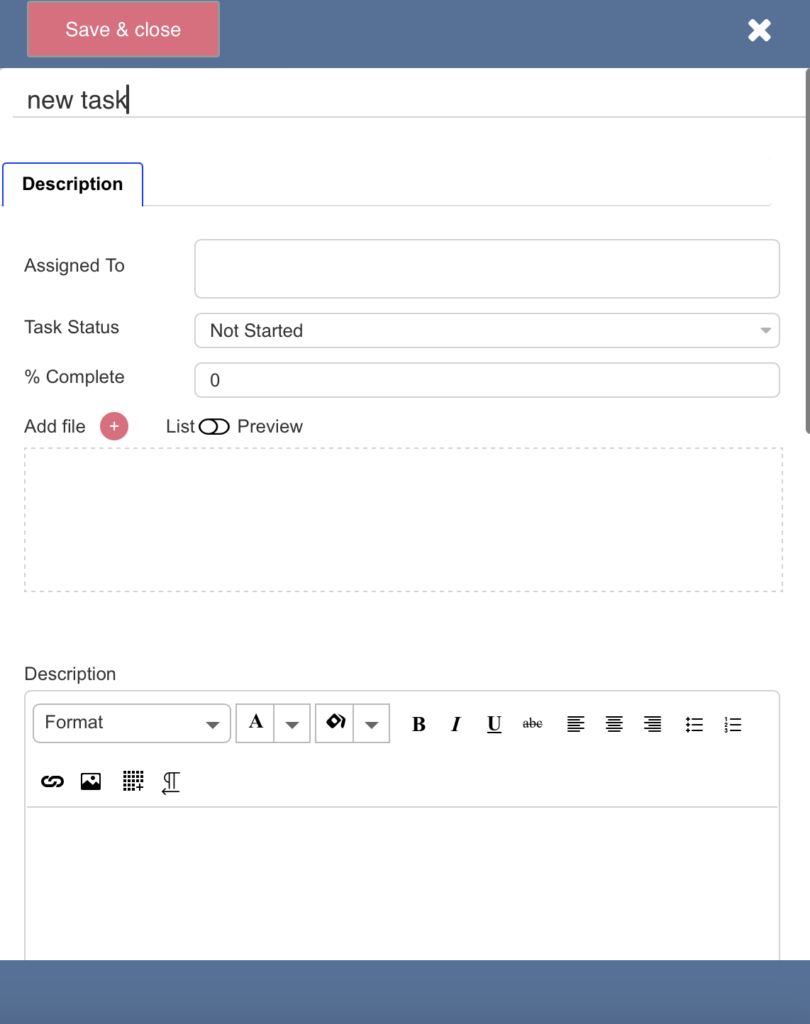Viewport: 810px width, 1024px height.
Task: Insert an image into description
Action: coord(91,781)
